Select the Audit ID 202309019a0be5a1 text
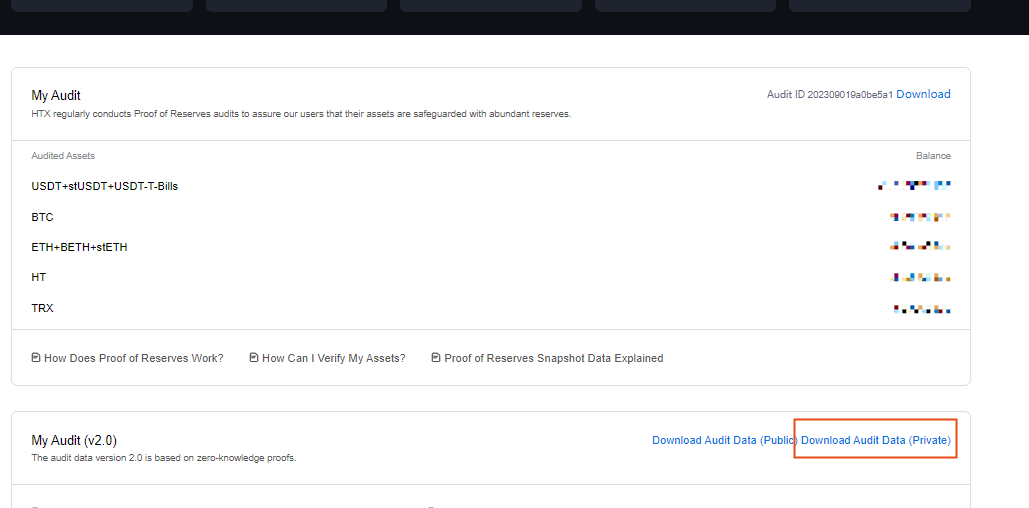The width and height of the screenshot is (1029, 508). (830, 95)
